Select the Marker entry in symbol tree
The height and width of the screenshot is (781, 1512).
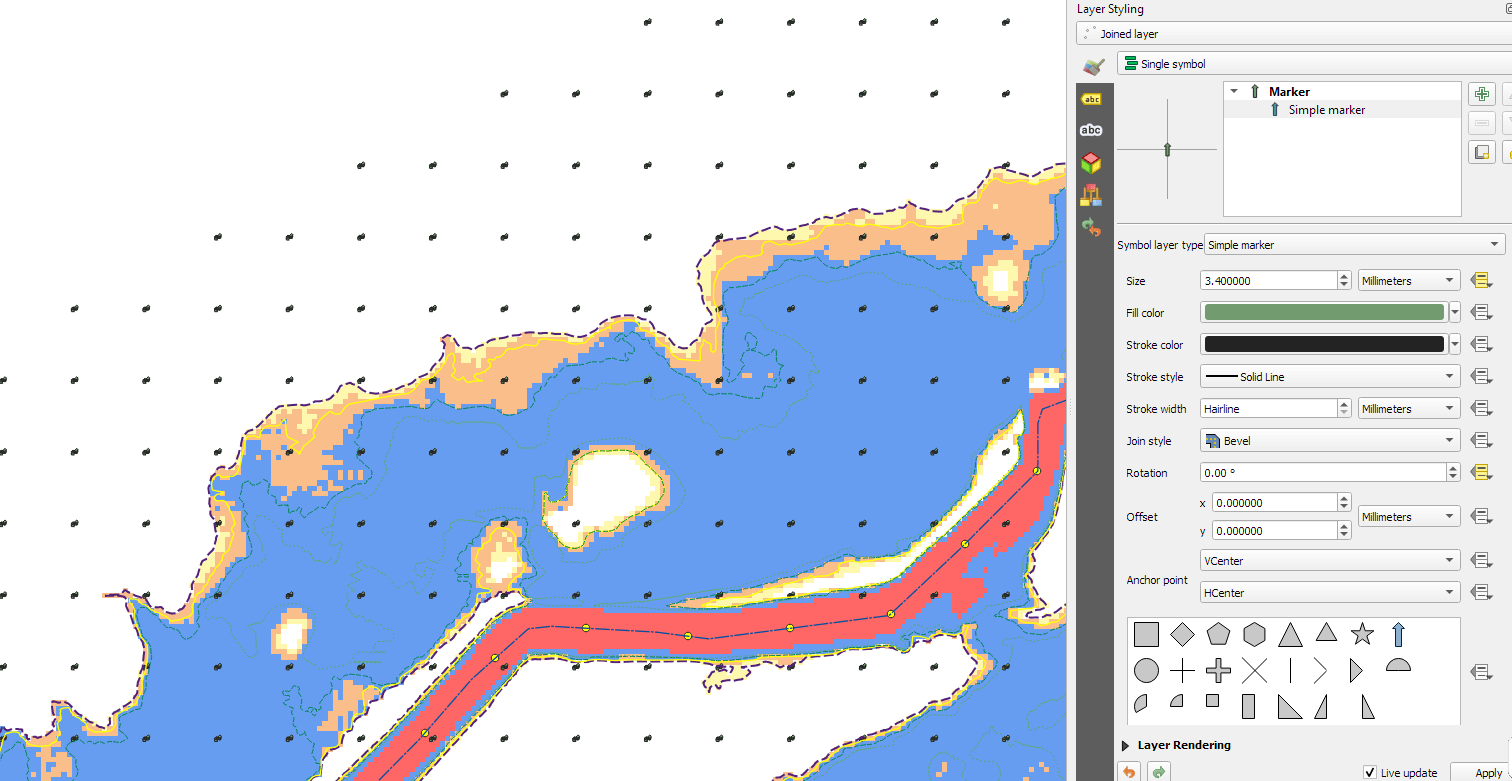pyautogui.click(x=1290, y=91)
